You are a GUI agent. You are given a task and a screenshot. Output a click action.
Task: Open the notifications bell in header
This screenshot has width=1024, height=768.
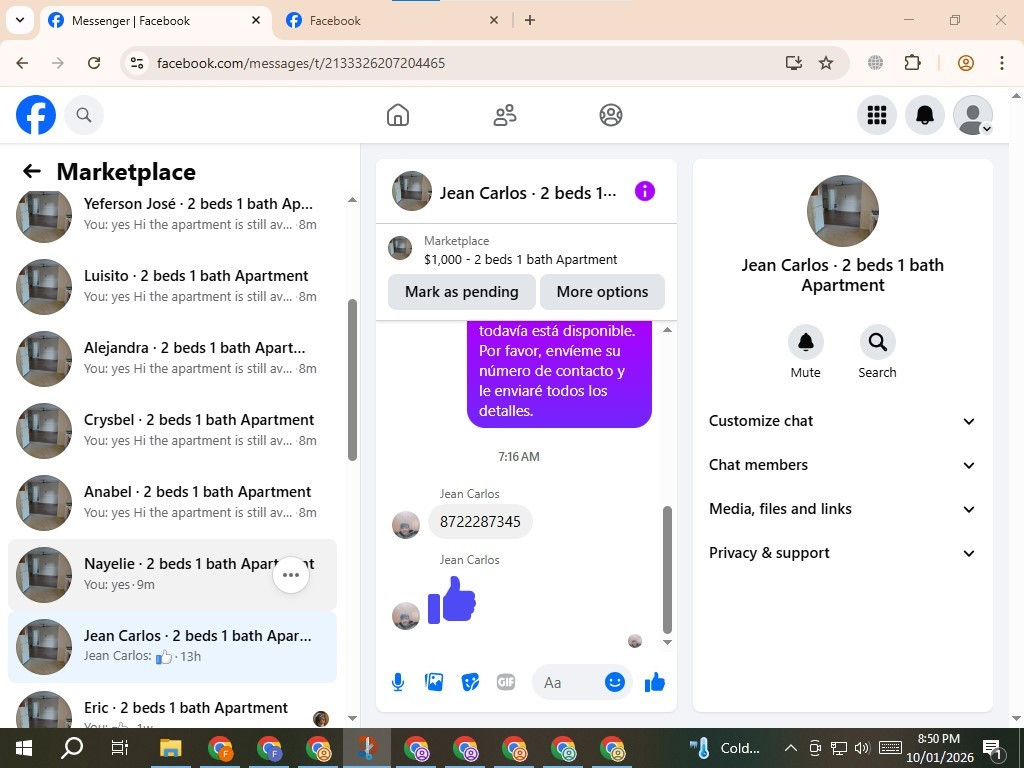click(925, 115)
